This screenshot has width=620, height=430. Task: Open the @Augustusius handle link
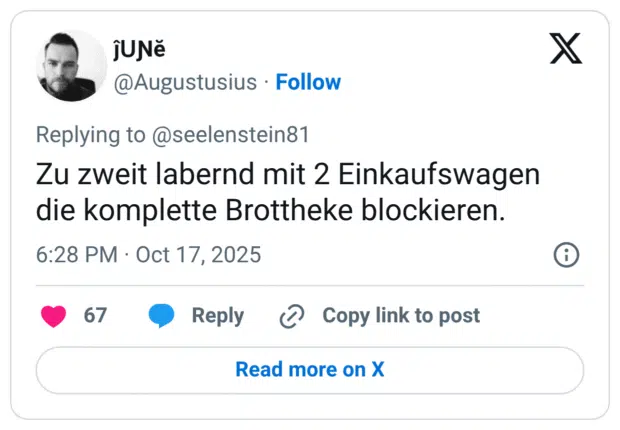(x=187, y=82)
